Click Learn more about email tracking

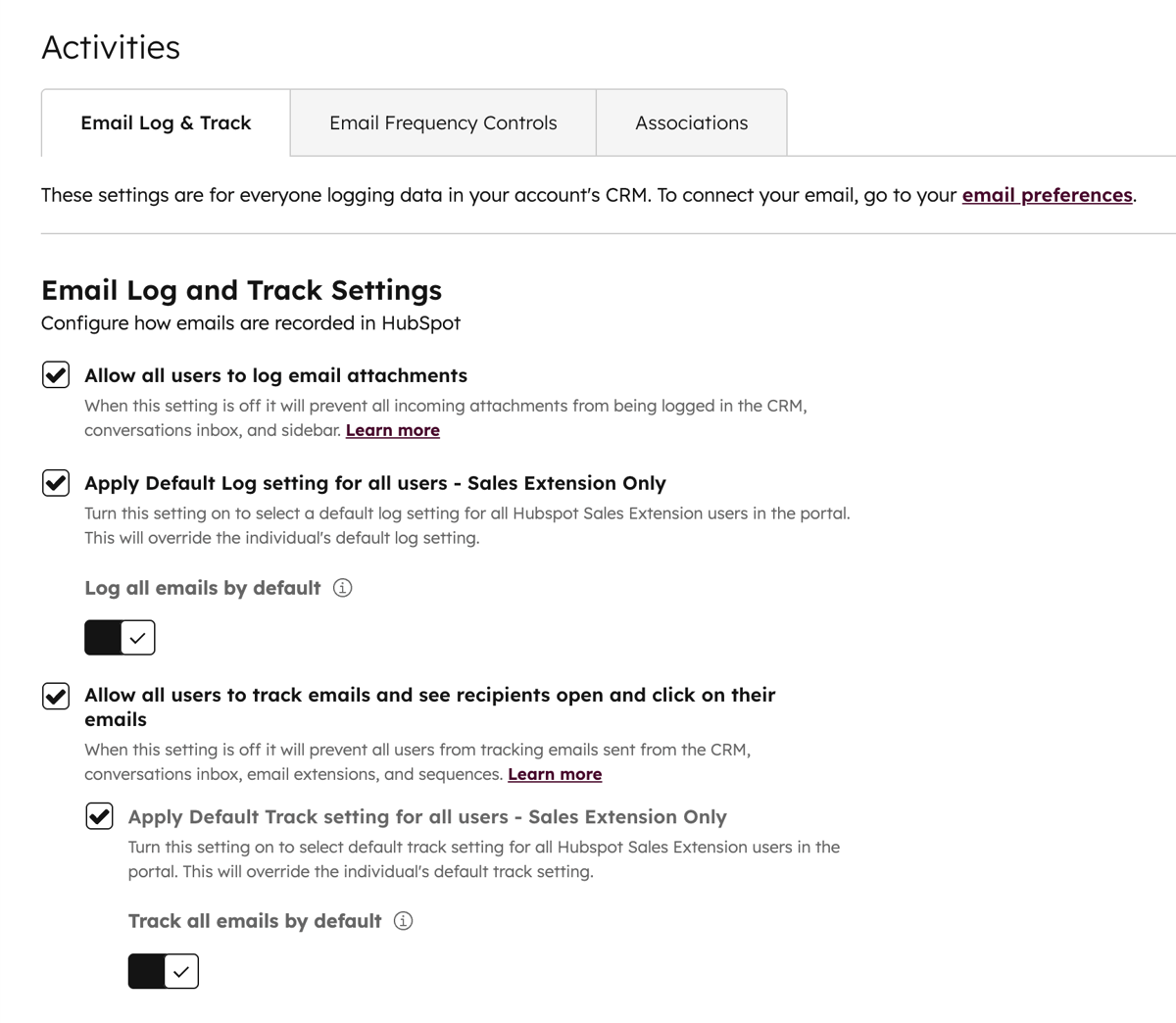(555, 774)
